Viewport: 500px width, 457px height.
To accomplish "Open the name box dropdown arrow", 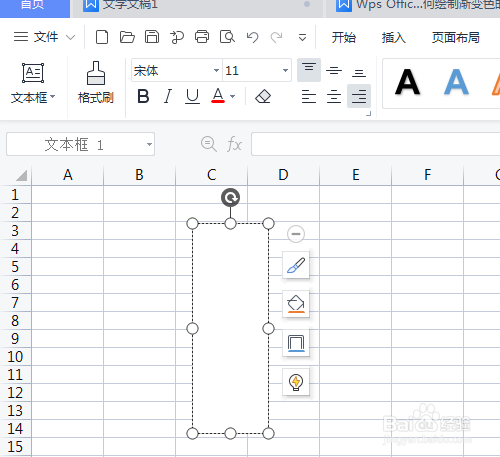I will coord(149,144).
